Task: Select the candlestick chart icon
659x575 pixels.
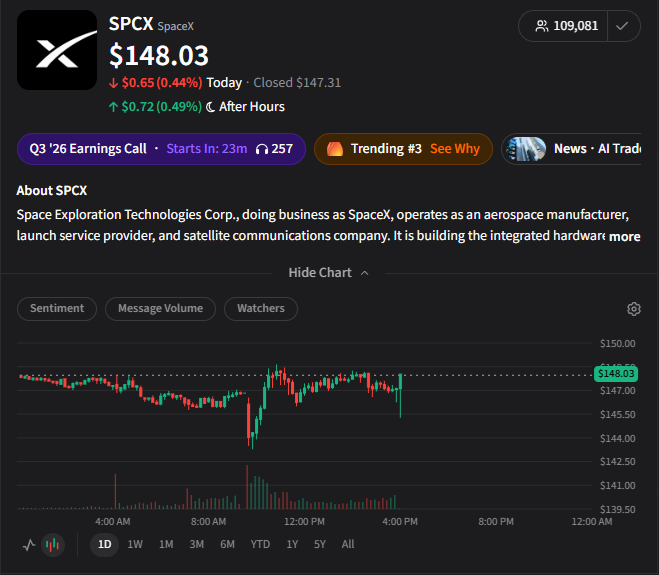Action: tap(53, 545)
